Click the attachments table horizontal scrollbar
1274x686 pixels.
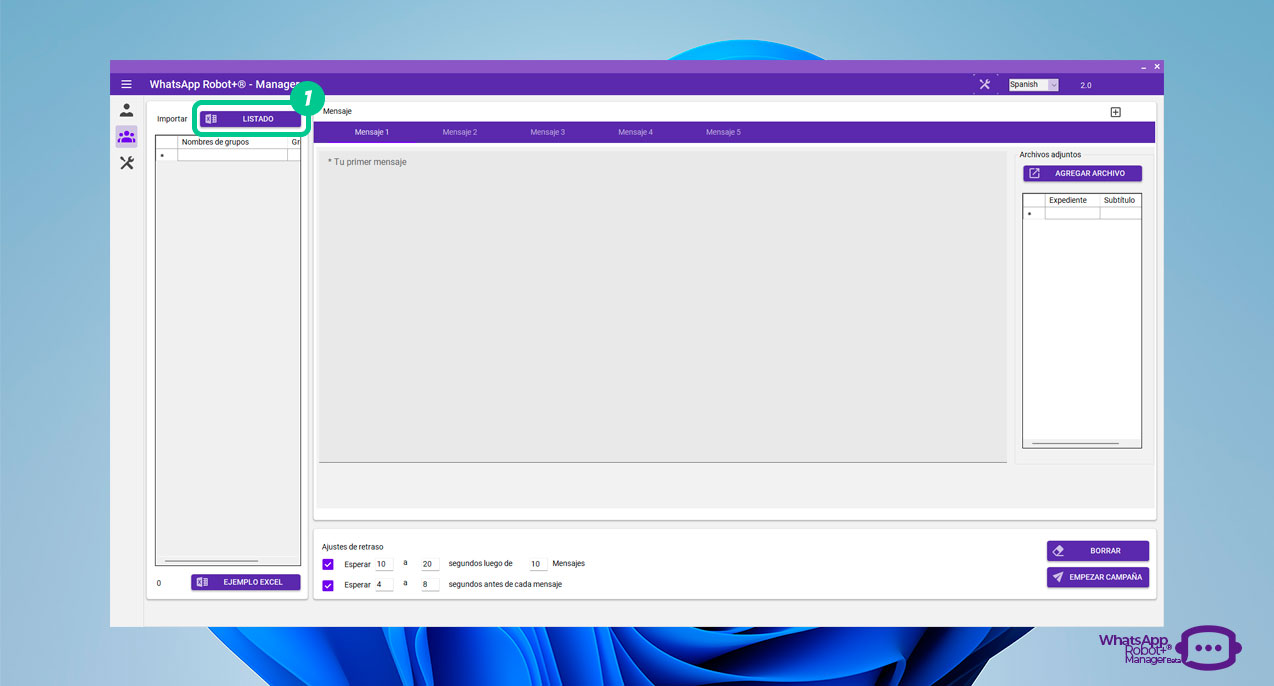1075,443
